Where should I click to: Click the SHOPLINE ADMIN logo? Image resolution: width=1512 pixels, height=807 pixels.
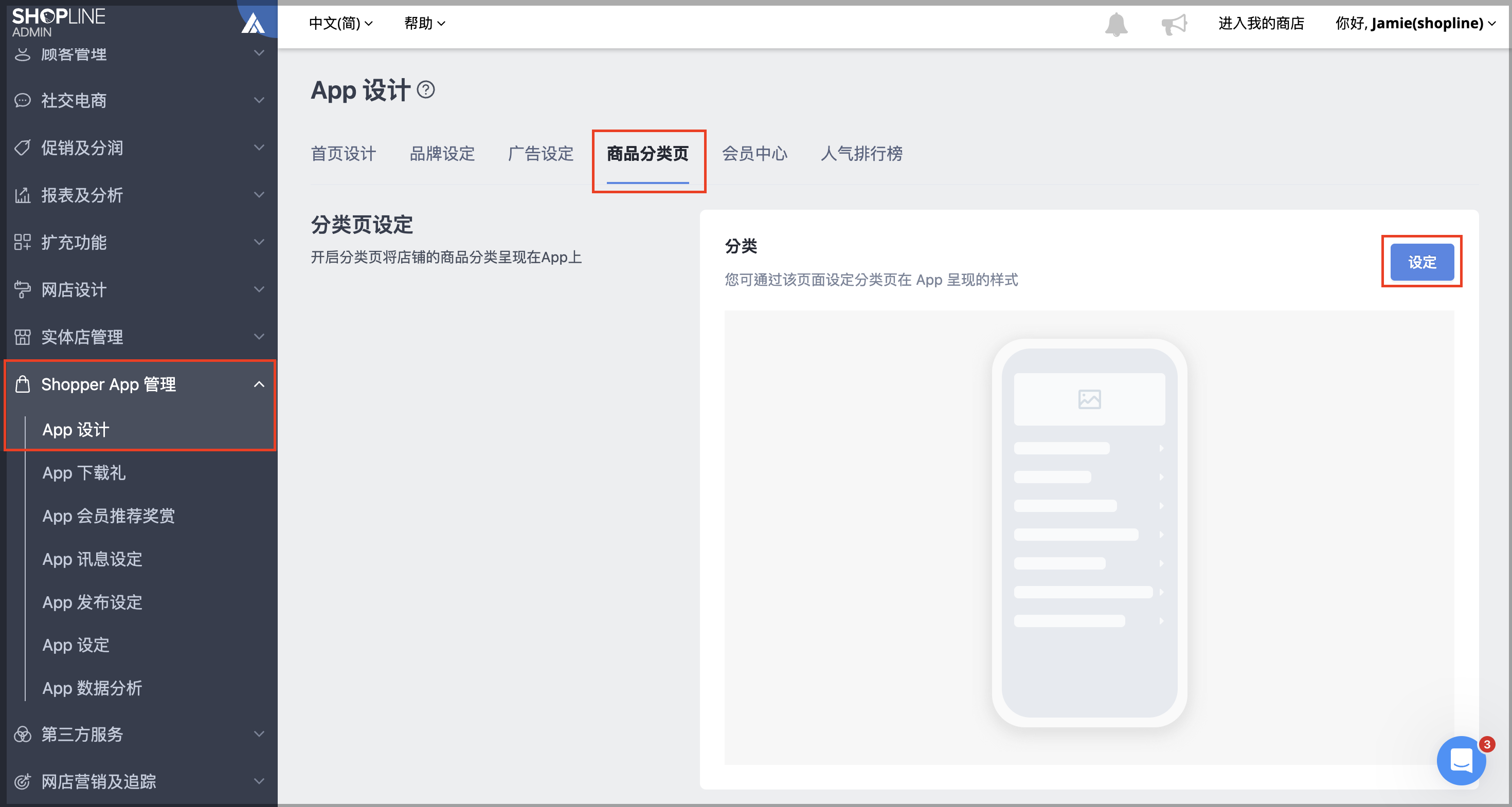pos(58,22)
